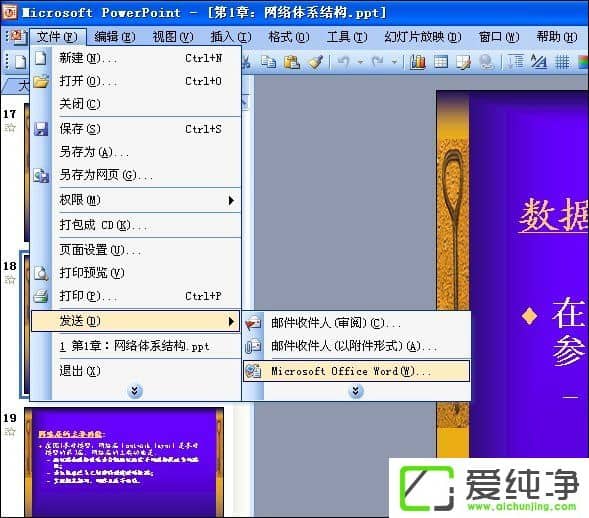Choose 退出 in the File menu
Viewport: 589px width, 518px height.
[x=135, y=371]
